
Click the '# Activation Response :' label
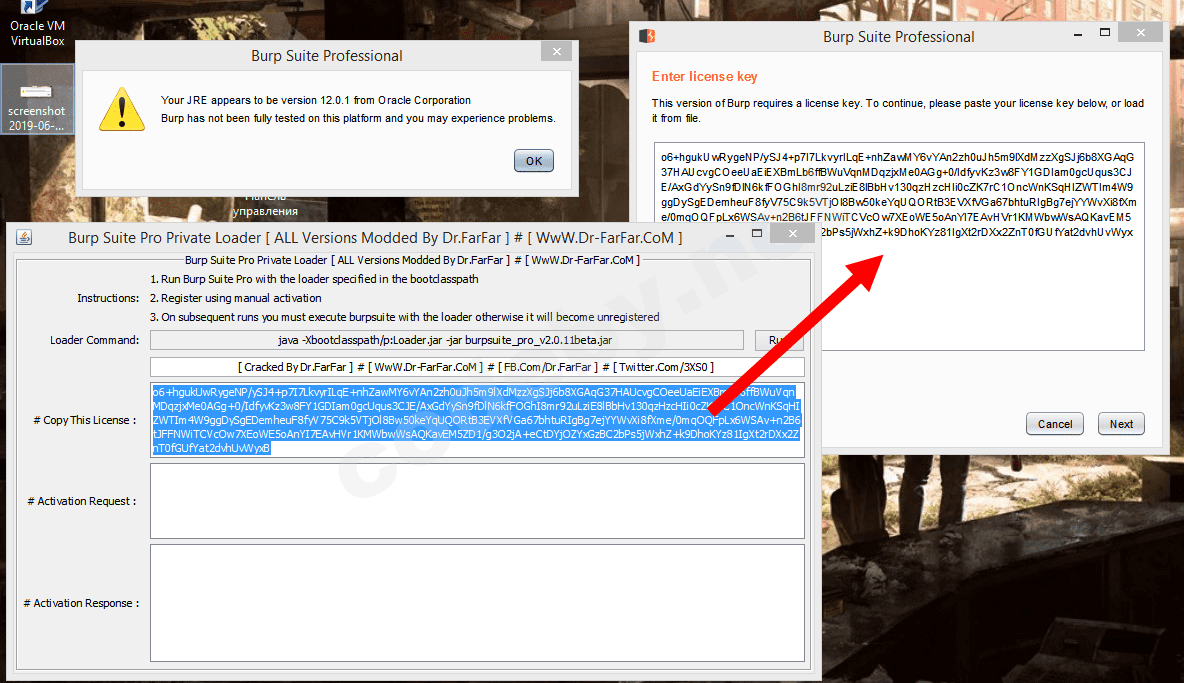(81, 603)
